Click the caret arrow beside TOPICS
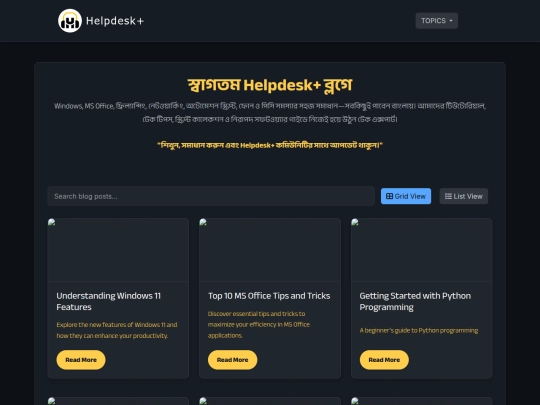 pyautogui.click(x=451, y=21)
